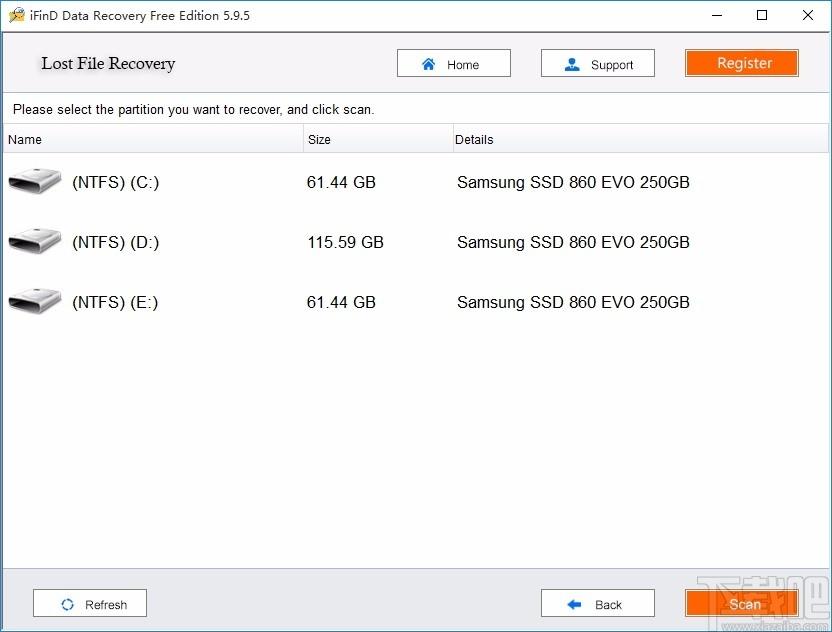
Task: Start Scan of selected partition
Action: coord(741,603)
